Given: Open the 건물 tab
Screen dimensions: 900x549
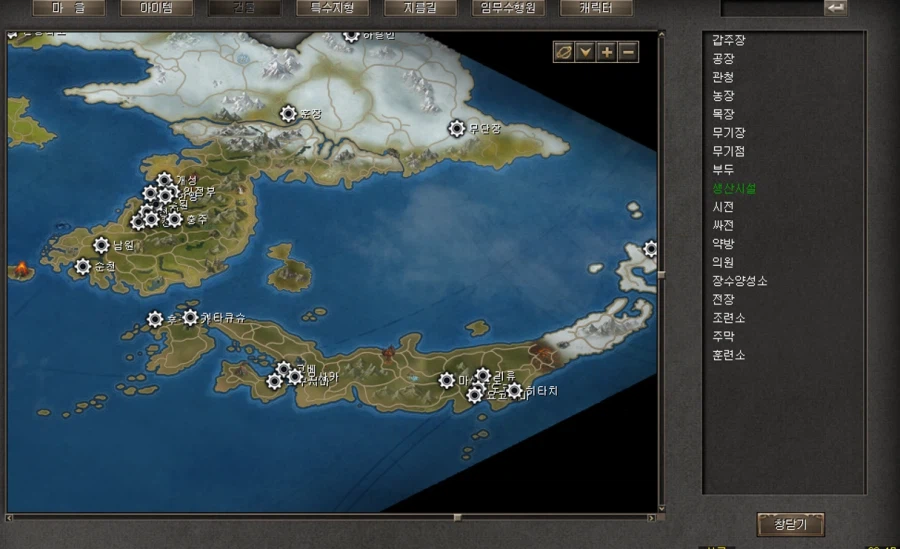Looking at the screenshot, I should pyautogui.click(x=244, y=8).
